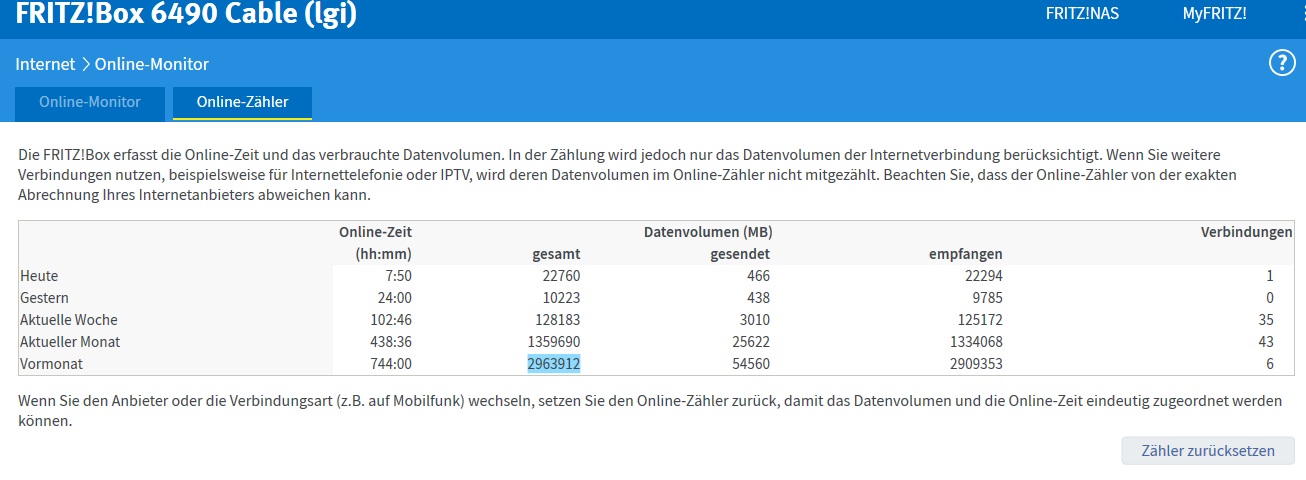Click the (hh:mm) unit label
The image size is (1306, 480).
click(382, 254)
